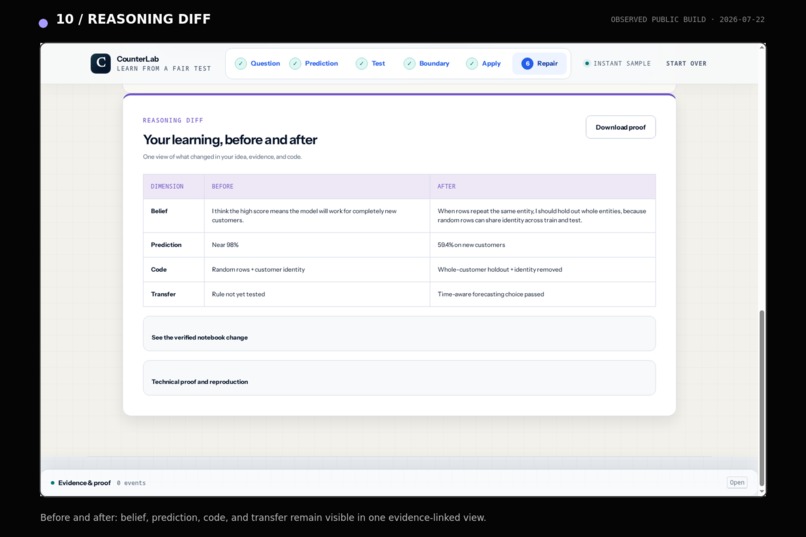Click the CounterLab logo icon

tap(101, 63)
